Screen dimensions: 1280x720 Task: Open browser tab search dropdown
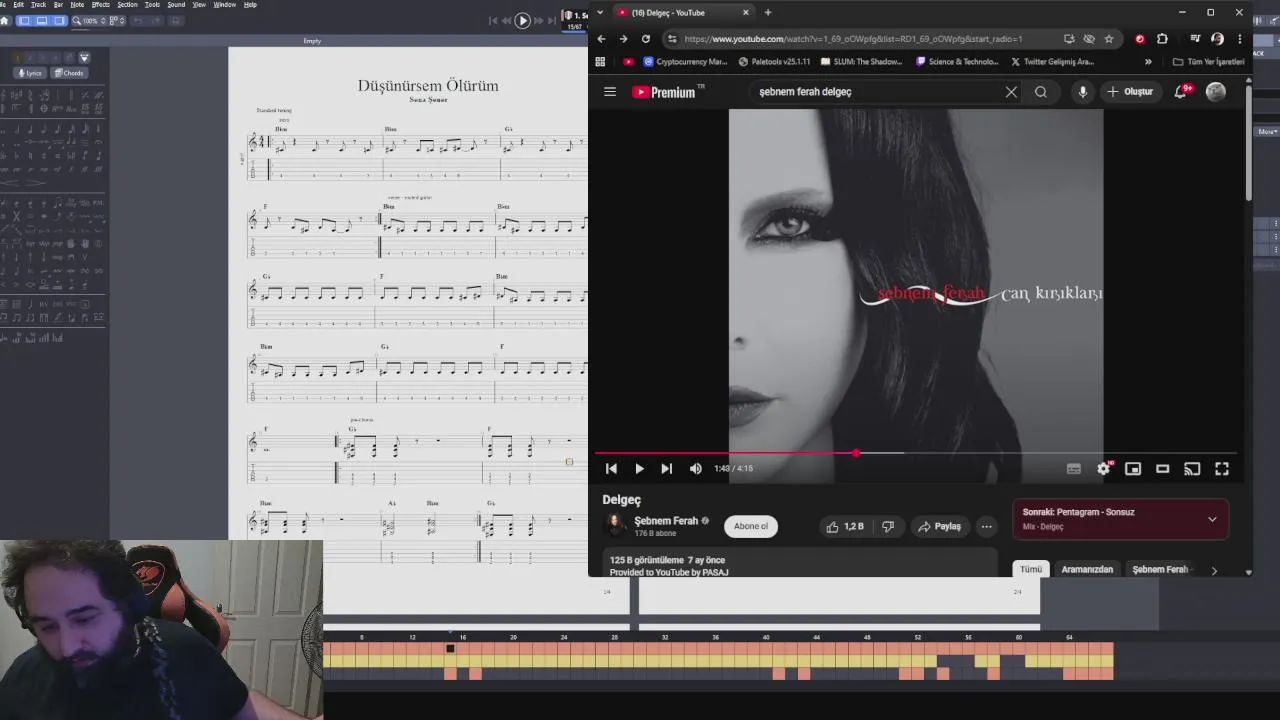click(x=602, y=12)
